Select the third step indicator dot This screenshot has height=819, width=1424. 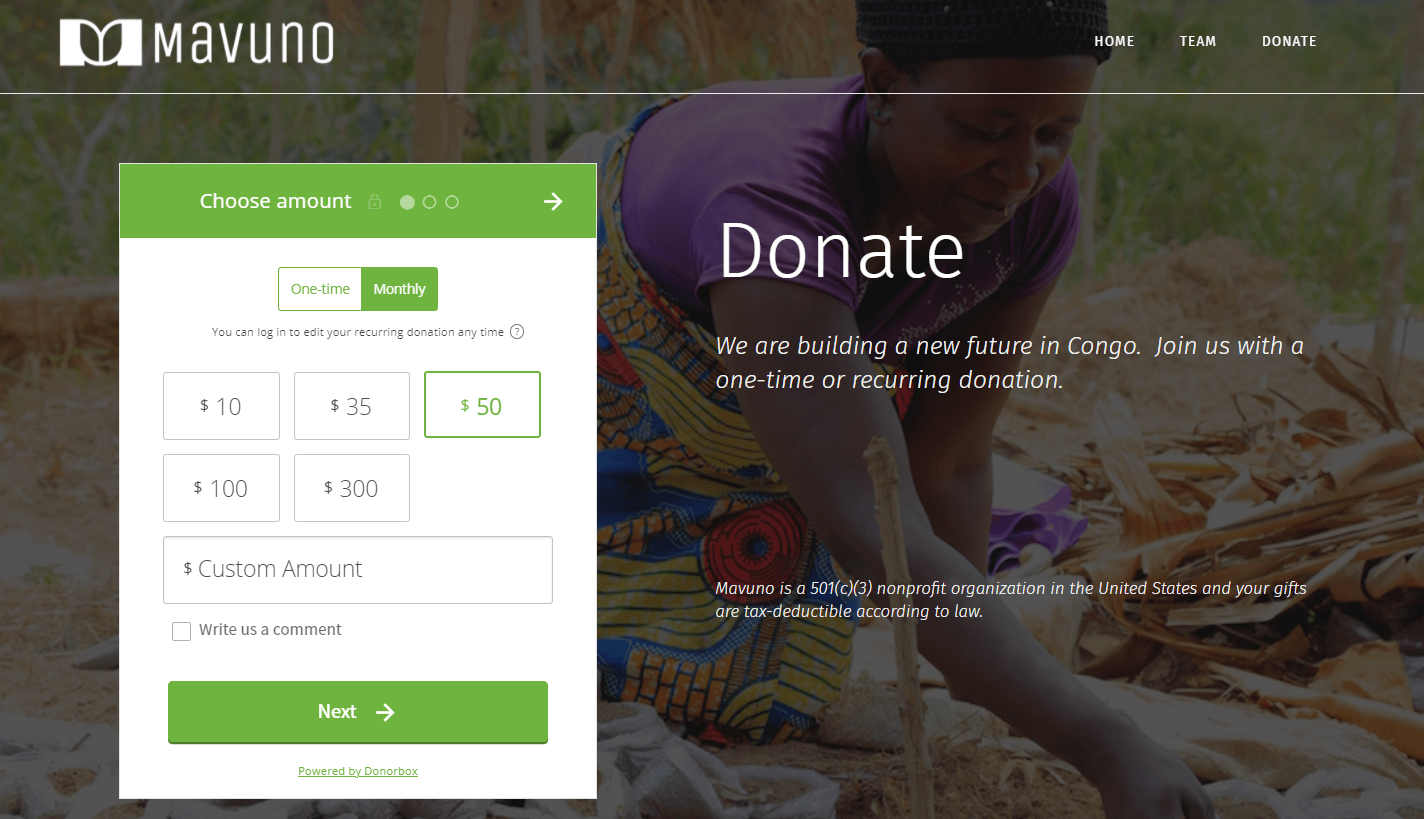pos(452,202)
